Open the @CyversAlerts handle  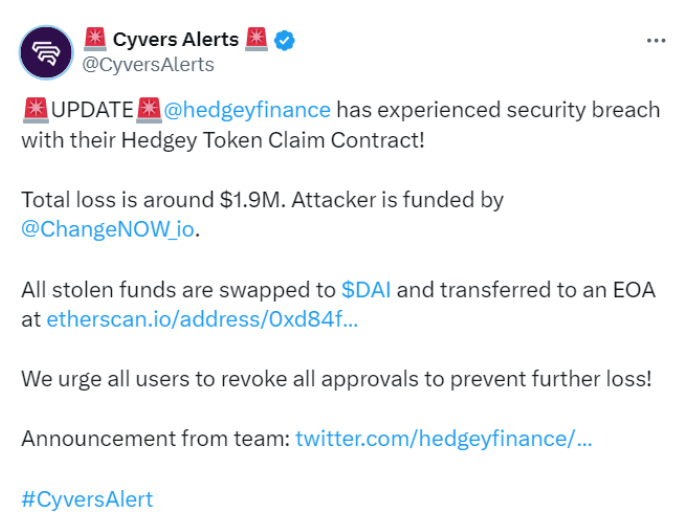(148, 65)
